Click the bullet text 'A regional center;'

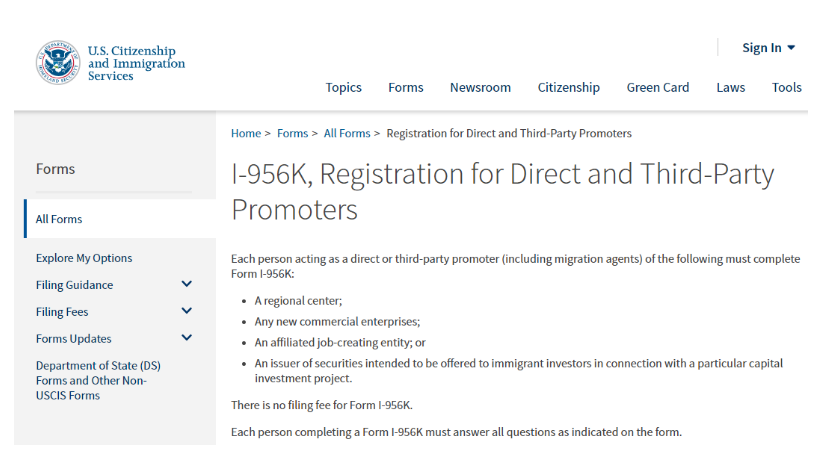[298, 301]
